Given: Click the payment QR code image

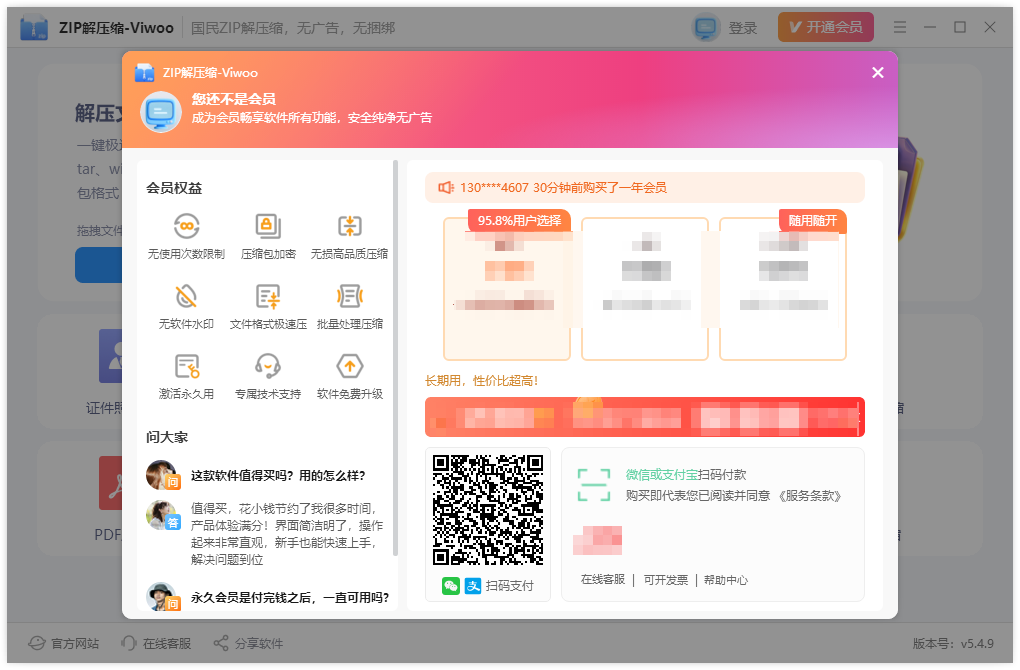Looking at the screenshot, I should 488,509.
